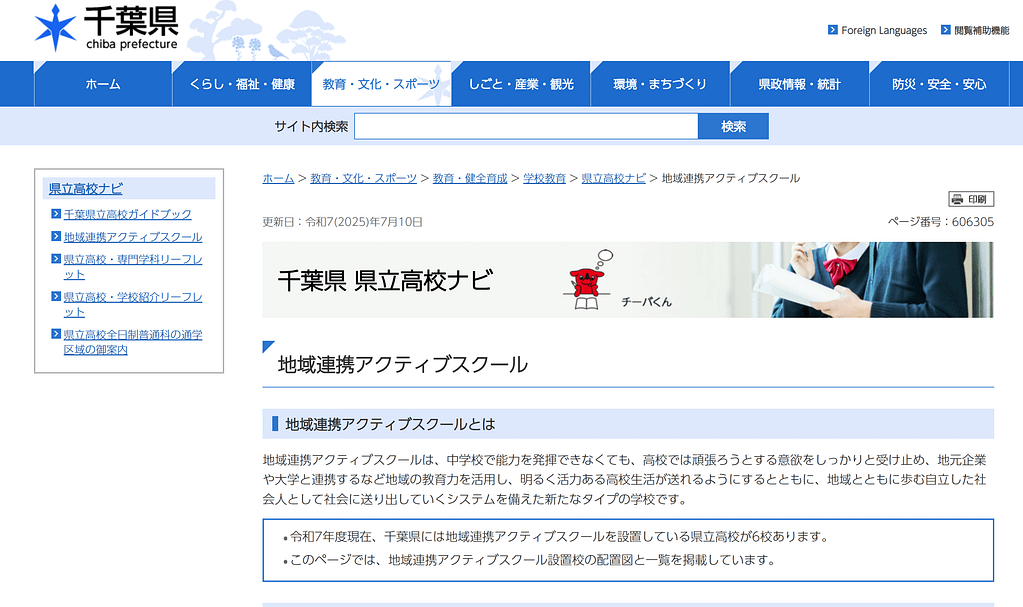
Task: Select the 教育・文化・スポーツ tab
Action: (381, 84)
